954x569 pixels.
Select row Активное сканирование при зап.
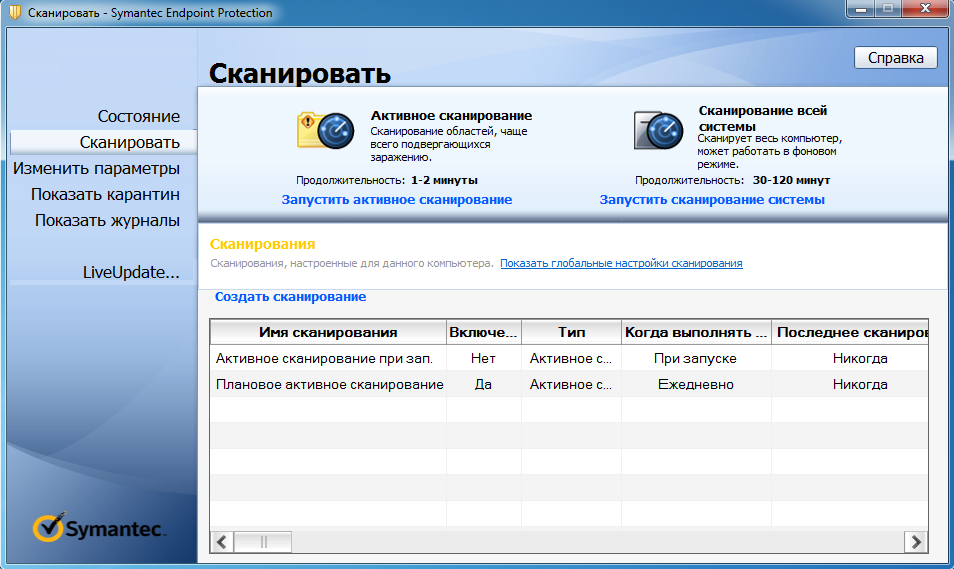click(569, 358)
